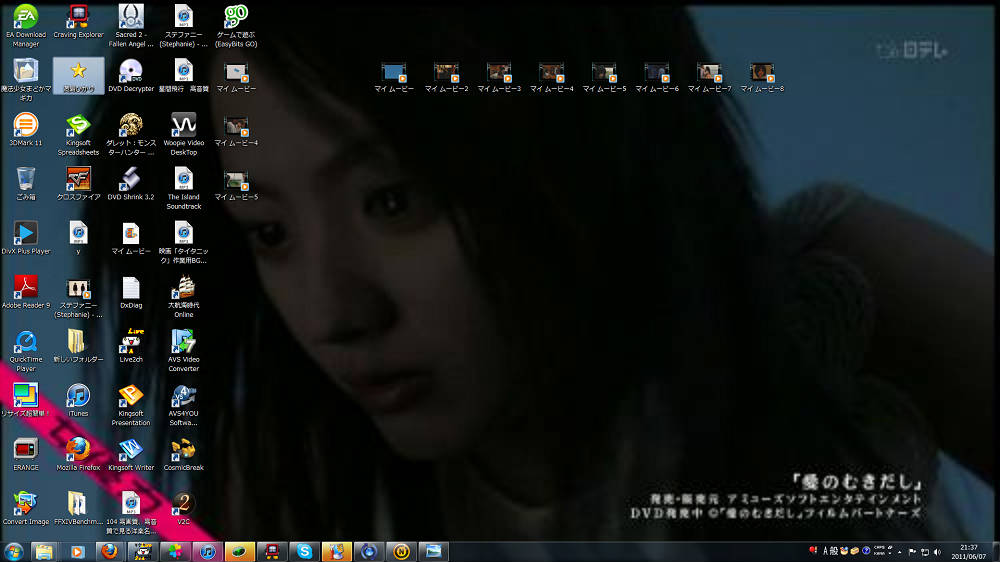This screenshot has width=1000, height=562.
Task: Switch to Craving Explorer on the taskbar
Action: tap(272, 552)
